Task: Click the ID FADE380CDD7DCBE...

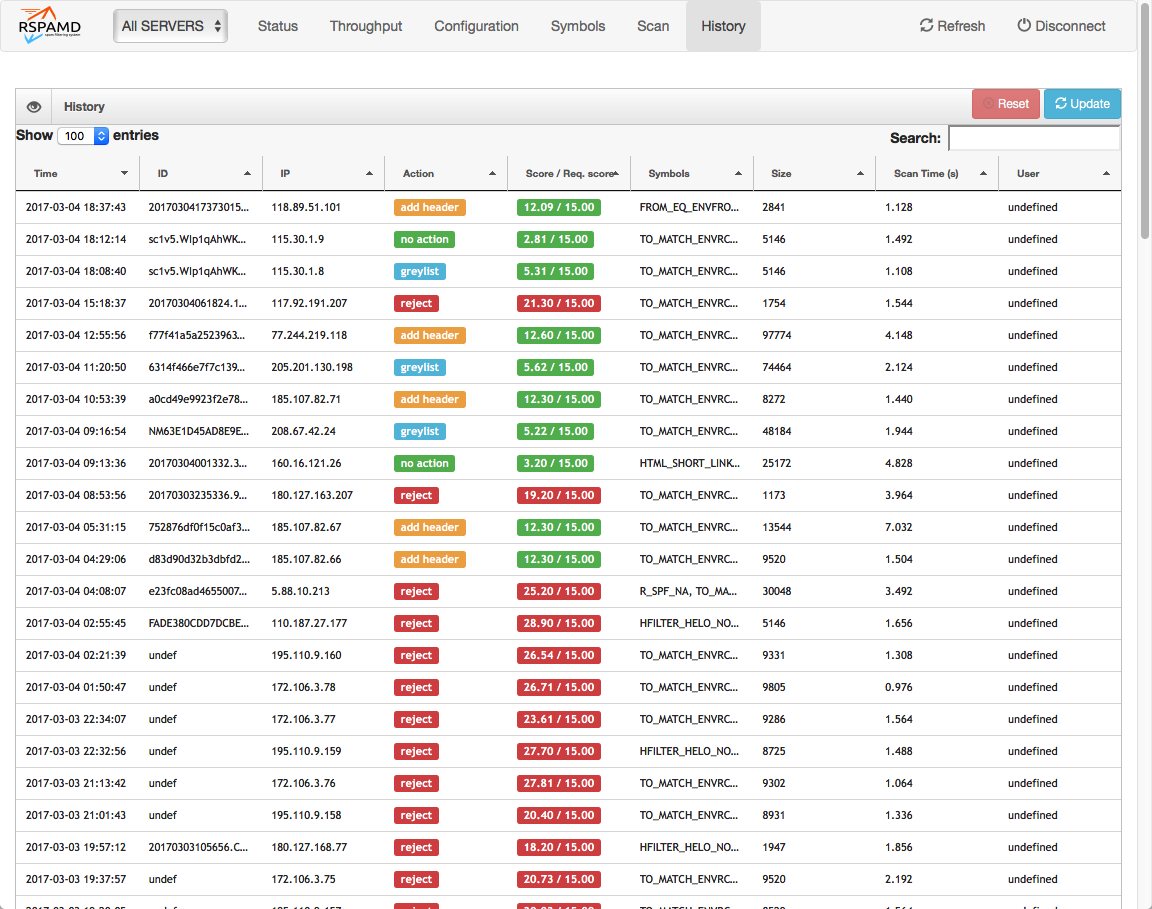Action: click(198, 623)
